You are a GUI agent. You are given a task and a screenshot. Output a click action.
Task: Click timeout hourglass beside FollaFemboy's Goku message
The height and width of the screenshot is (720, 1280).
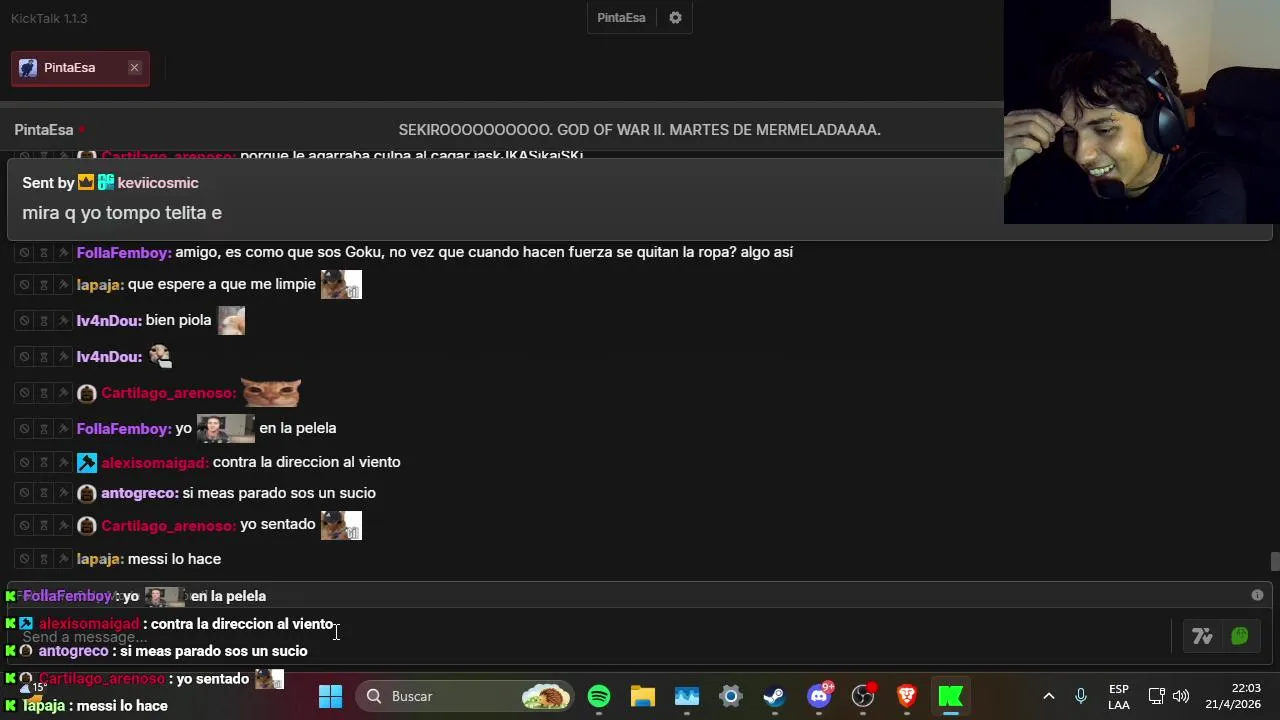click(44, 253)
